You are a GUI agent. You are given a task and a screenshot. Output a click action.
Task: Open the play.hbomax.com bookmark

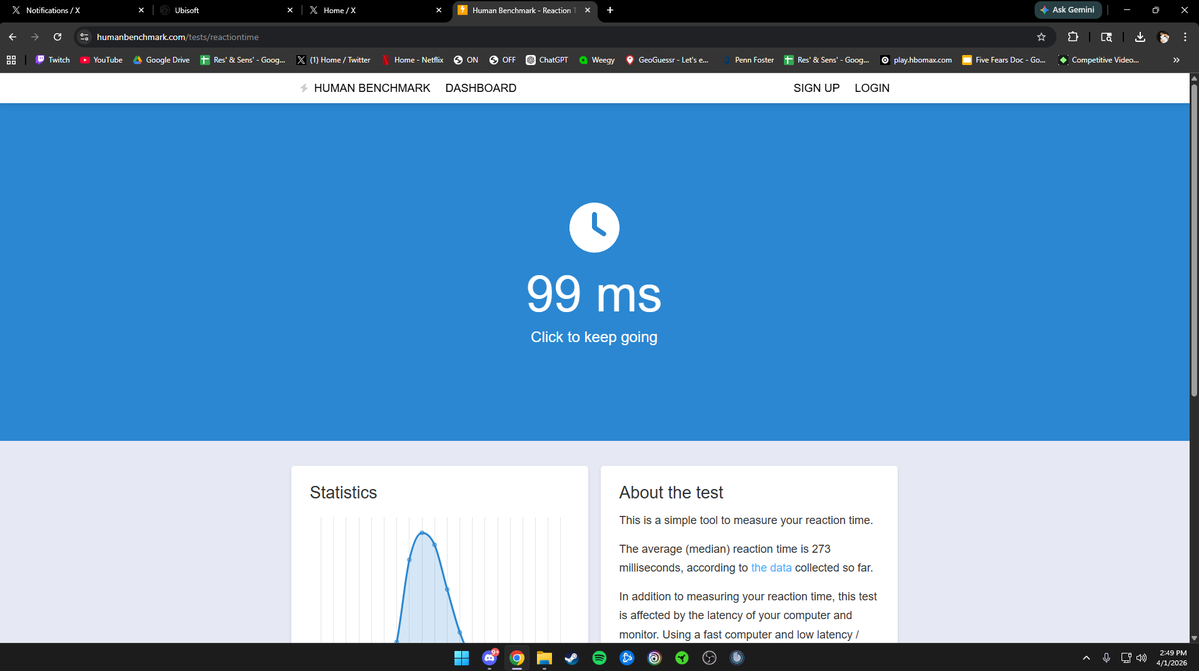[916, 60]
